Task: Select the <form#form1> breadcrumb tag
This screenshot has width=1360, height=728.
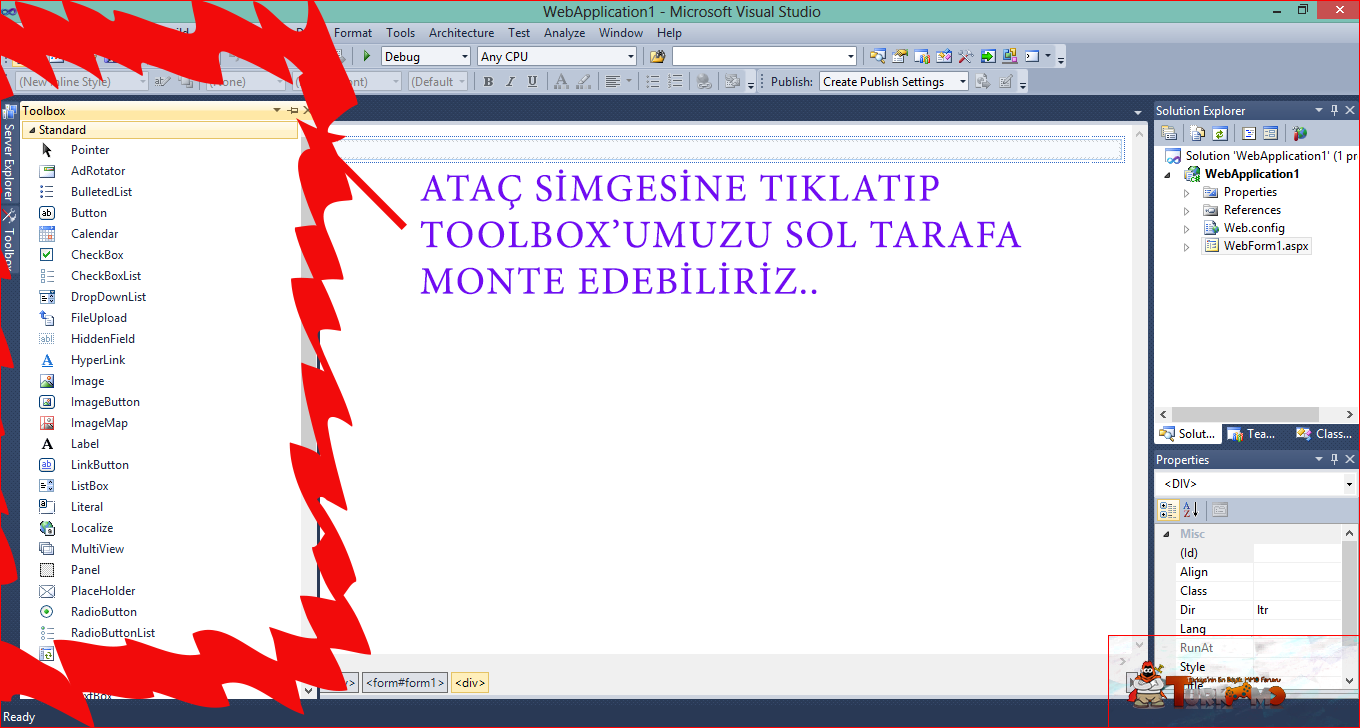Action: pos(404,683)
